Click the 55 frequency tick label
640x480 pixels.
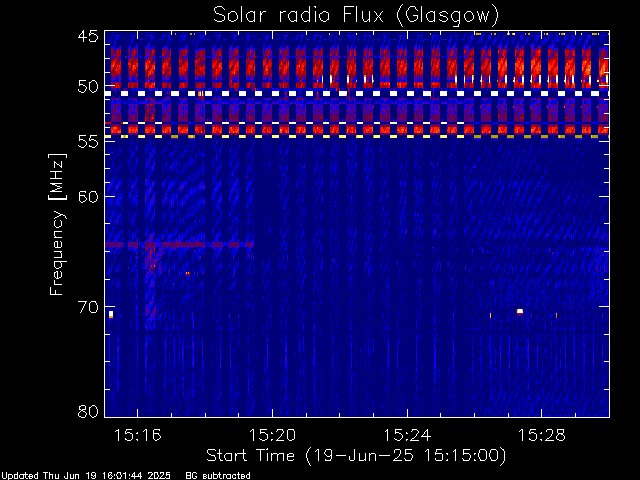point(88,141)
